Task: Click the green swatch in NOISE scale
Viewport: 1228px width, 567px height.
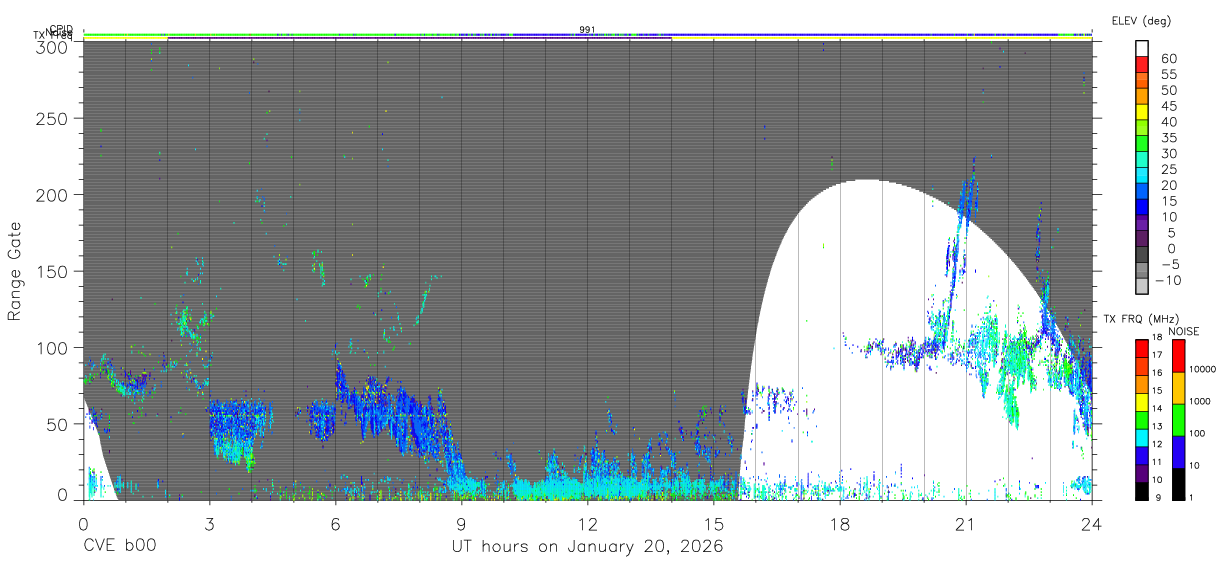Action: [1177, 419]
